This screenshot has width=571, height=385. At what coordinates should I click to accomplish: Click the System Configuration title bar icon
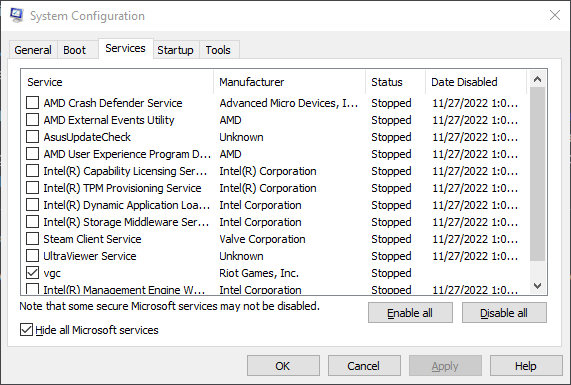point(16,15)
